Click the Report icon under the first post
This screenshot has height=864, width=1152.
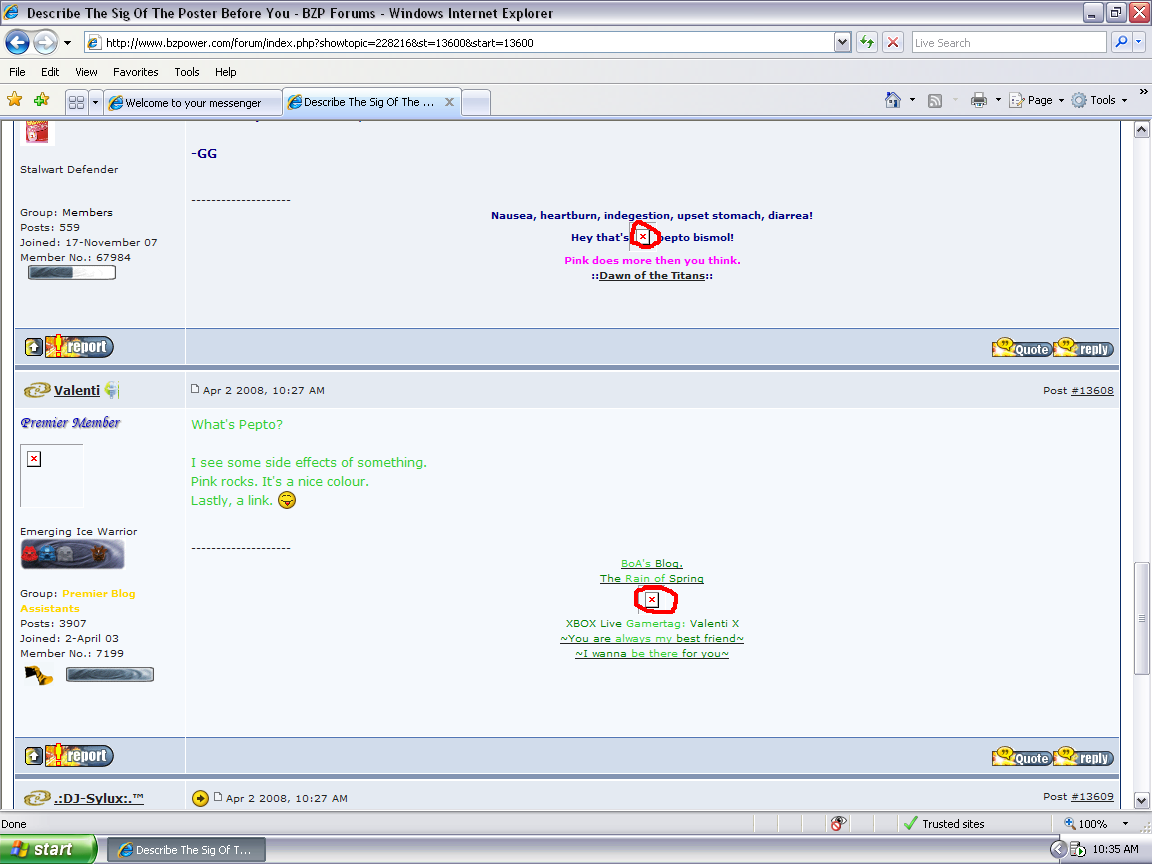(78, 346)
